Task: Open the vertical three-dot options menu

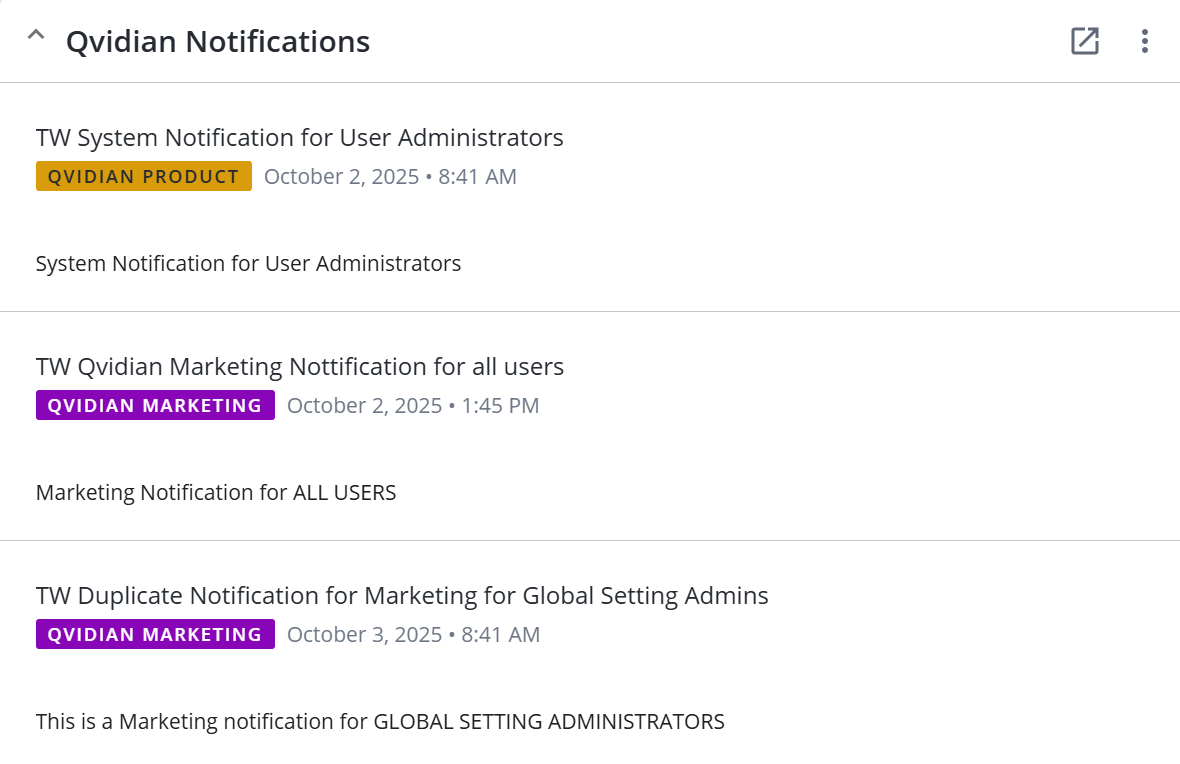Action: pyautogui.click(x=1145, y=41)
